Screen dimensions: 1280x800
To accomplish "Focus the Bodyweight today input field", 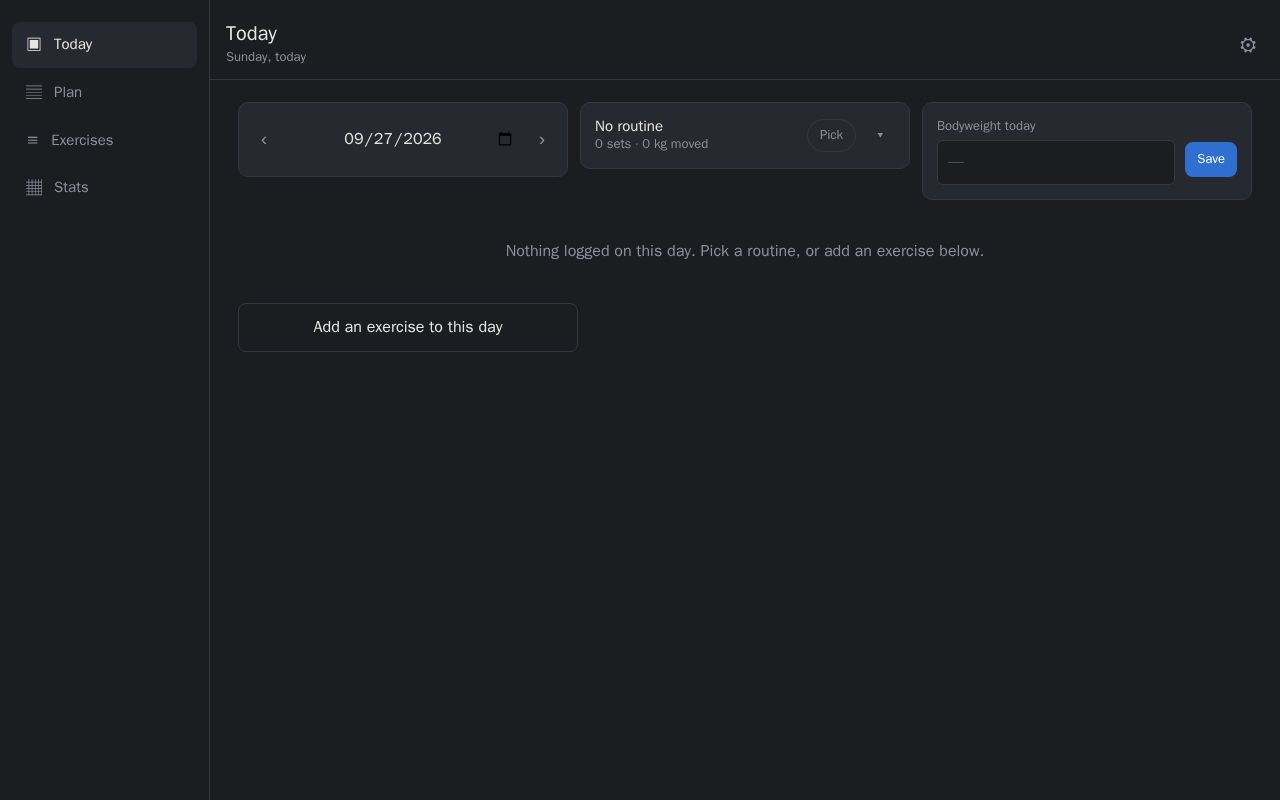I will point(1056,162).
